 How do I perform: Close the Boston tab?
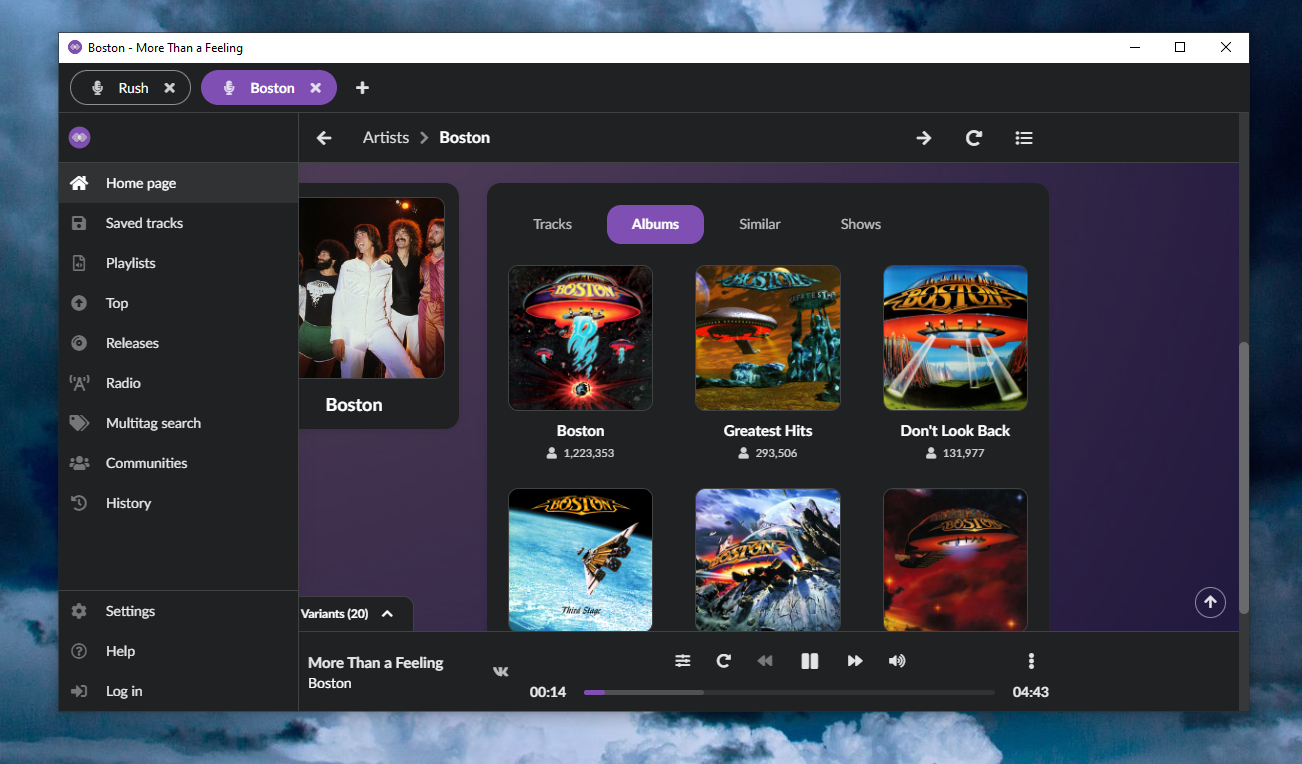click(x=316, y=88)
